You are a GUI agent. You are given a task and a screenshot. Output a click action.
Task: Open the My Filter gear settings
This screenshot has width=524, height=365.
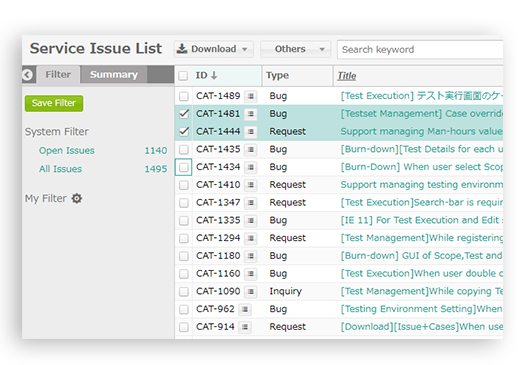tap(77, 199)
